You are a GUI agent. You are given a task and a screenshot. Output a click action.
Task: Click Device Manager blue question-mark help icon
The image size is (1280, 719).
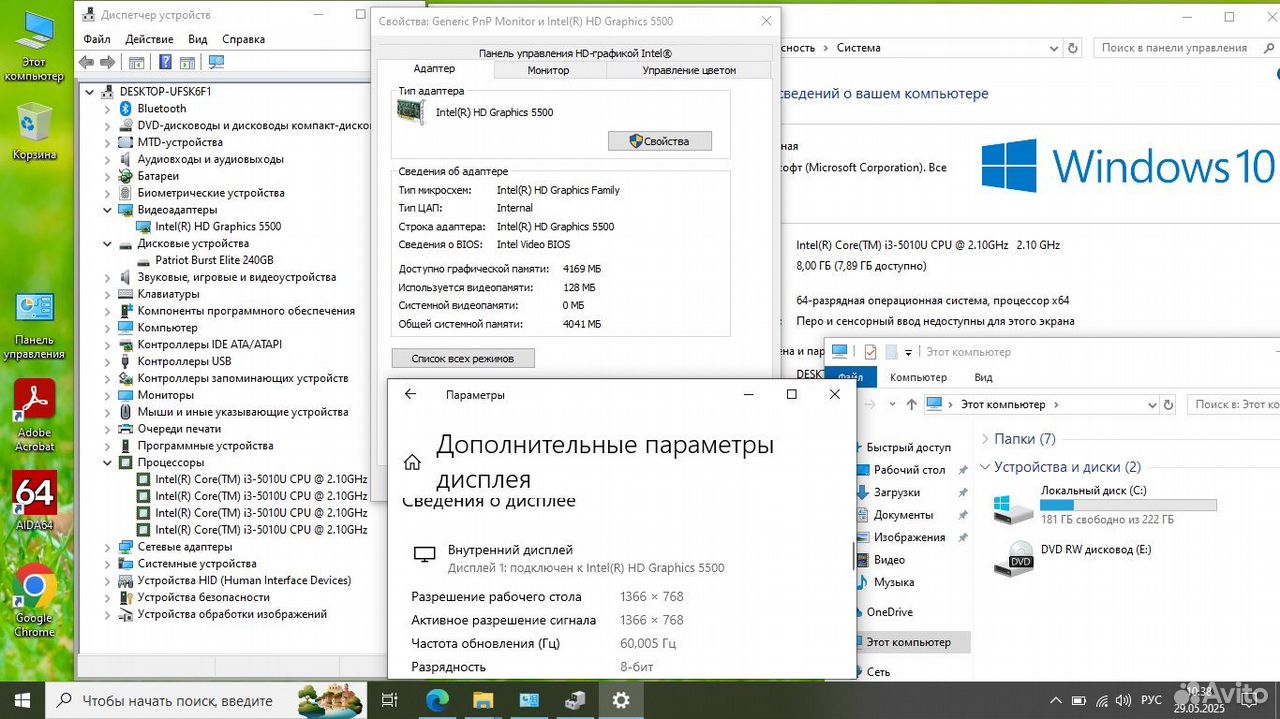pos(165,62)
